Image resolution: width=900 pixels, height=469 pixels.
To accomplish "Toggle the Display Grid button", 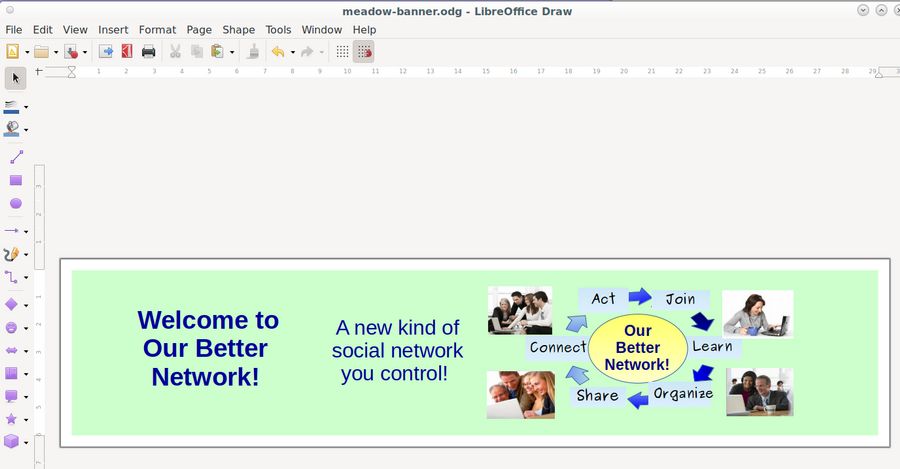I will 342,52.
